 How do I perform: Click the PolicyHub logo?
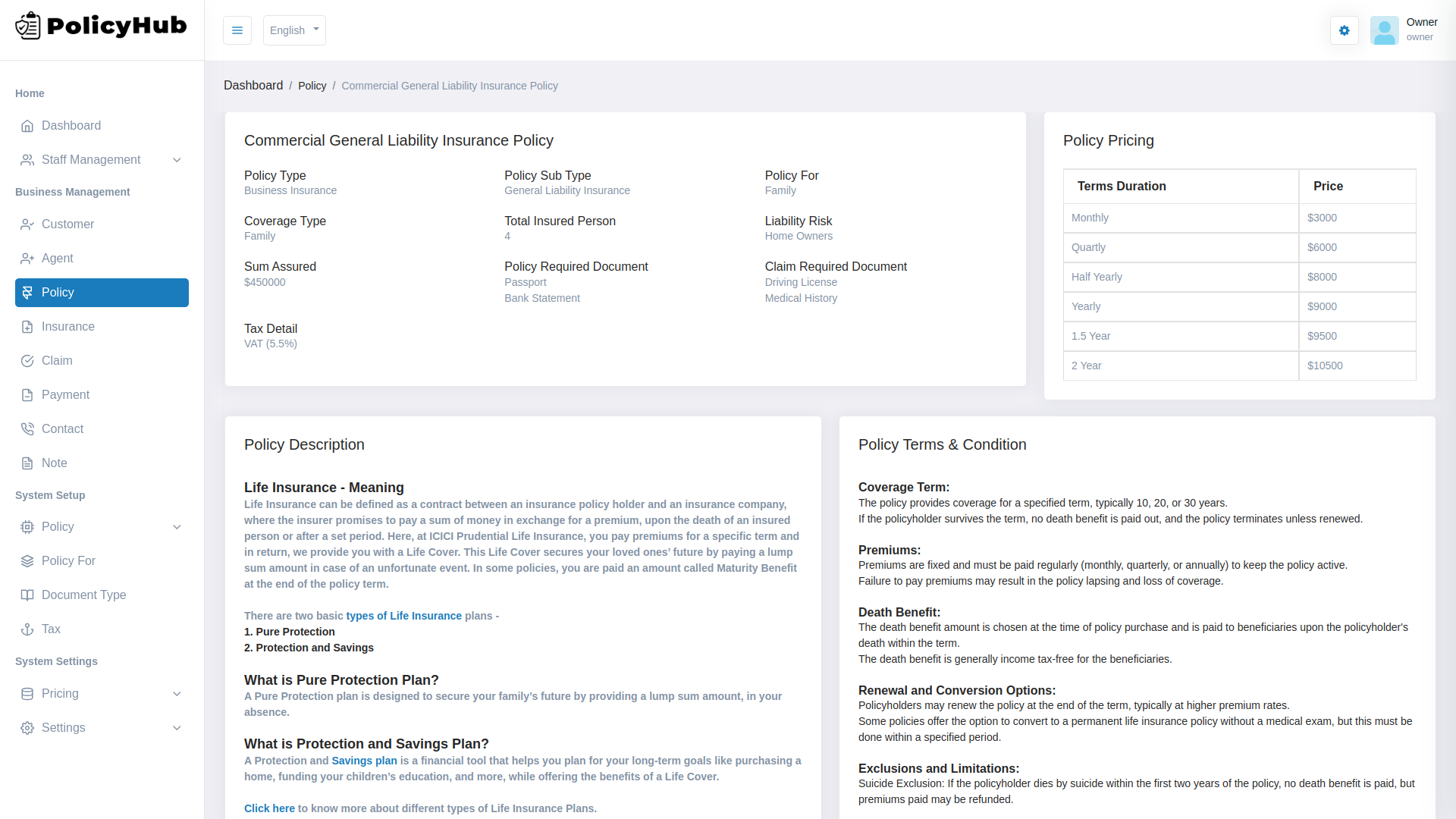pyautogui.click(x=99, y=25)
